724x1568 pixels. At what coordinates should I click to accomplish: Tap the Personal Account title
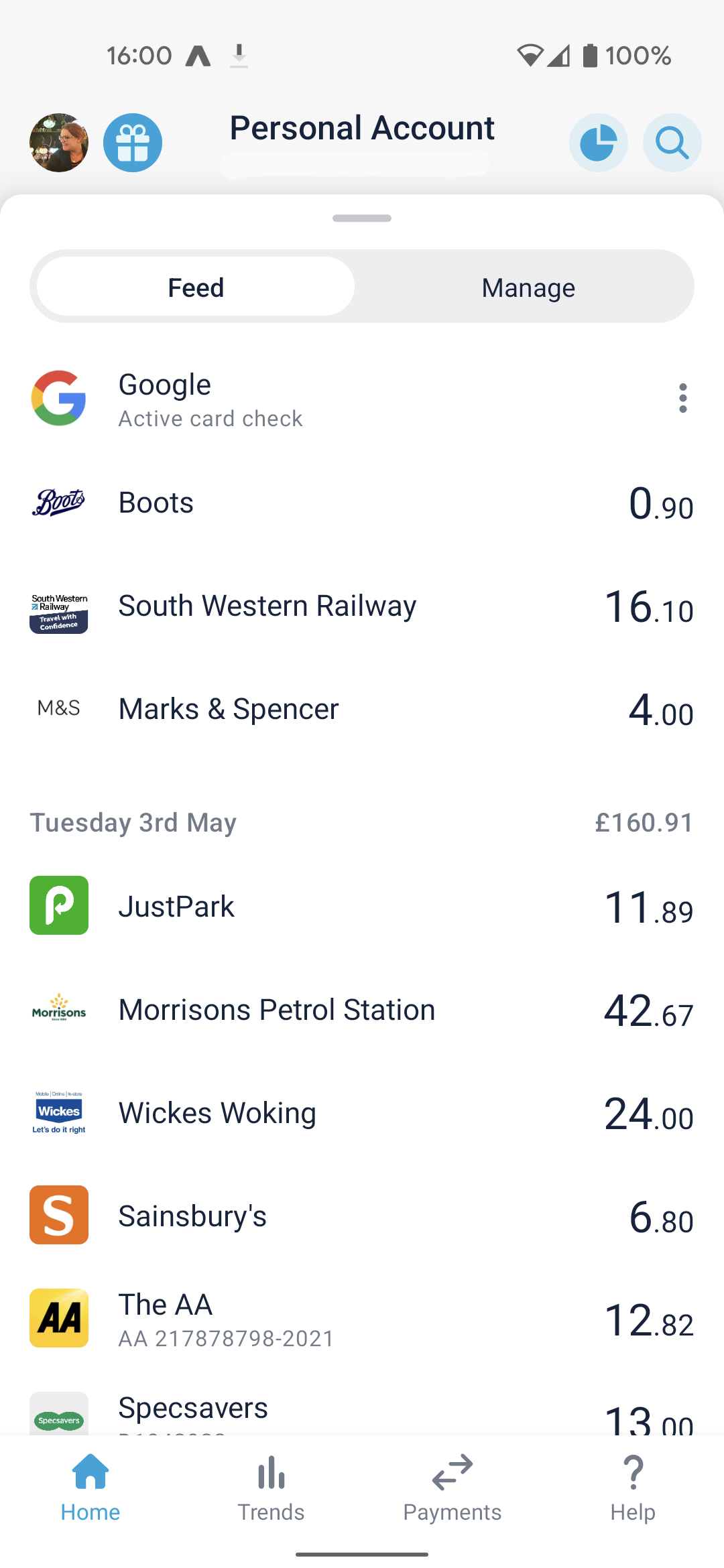362,128
